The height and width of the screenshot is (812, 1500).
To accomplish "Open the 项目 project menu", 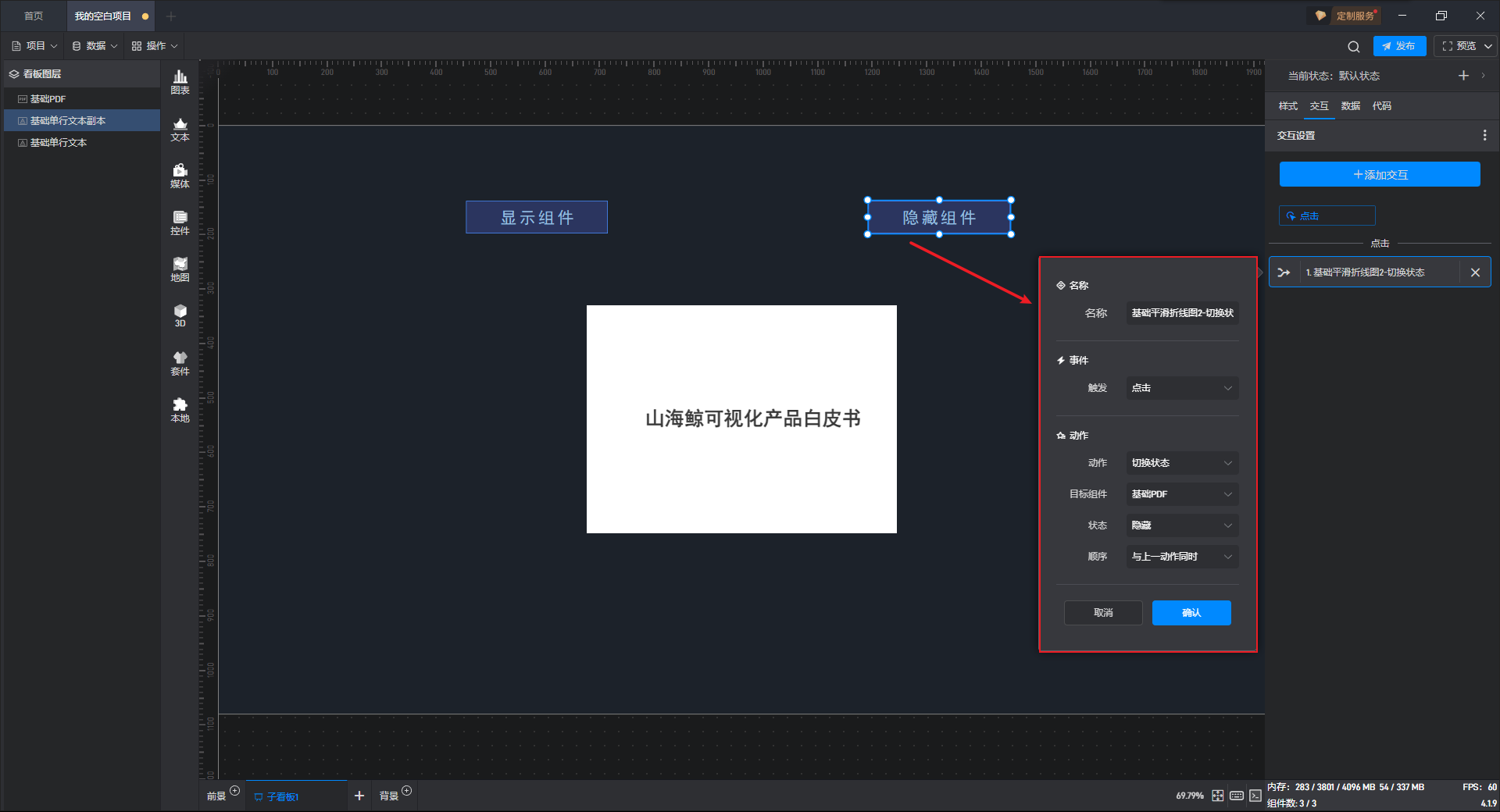I will click(x=35, y=46).
